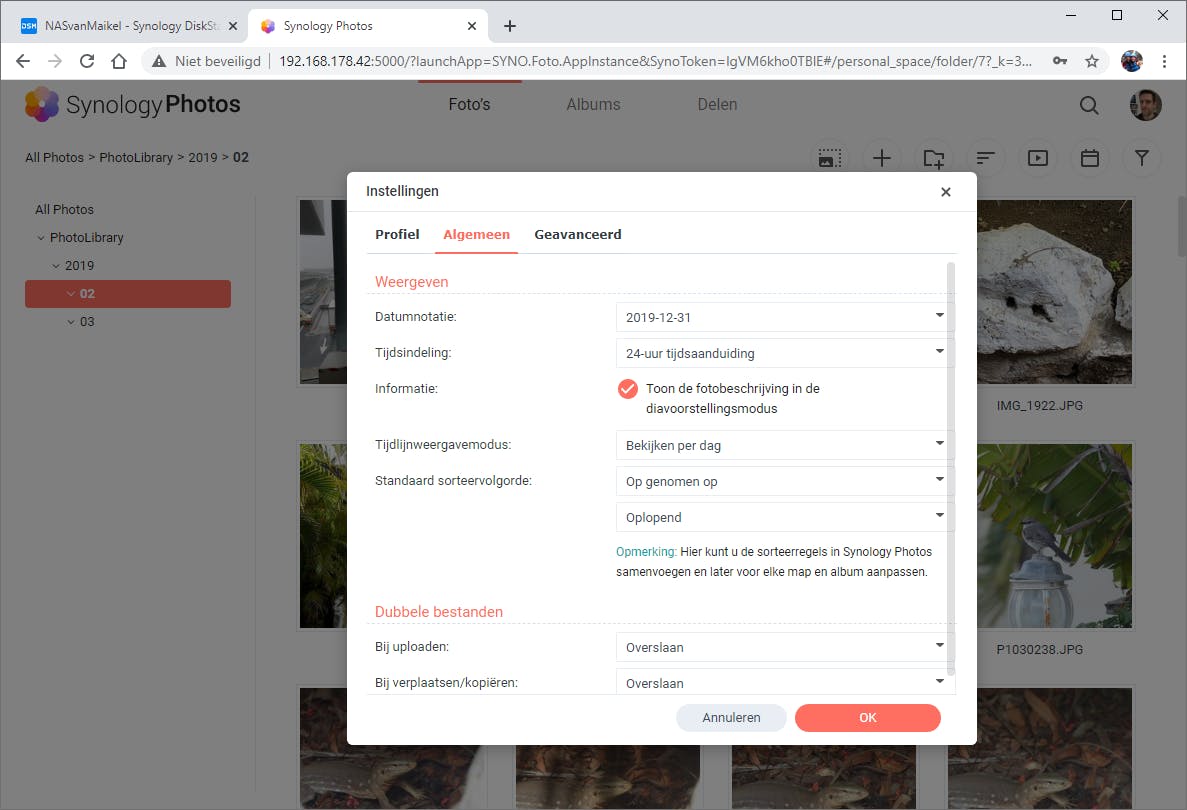Click the address bar URL
The image size is (1187, 810).
pos(656,61)
